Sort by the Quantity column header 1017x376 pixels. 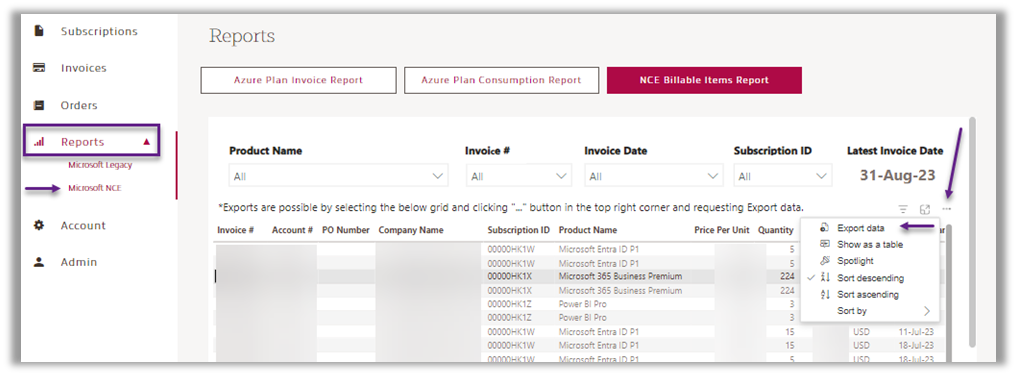point(776,230)
